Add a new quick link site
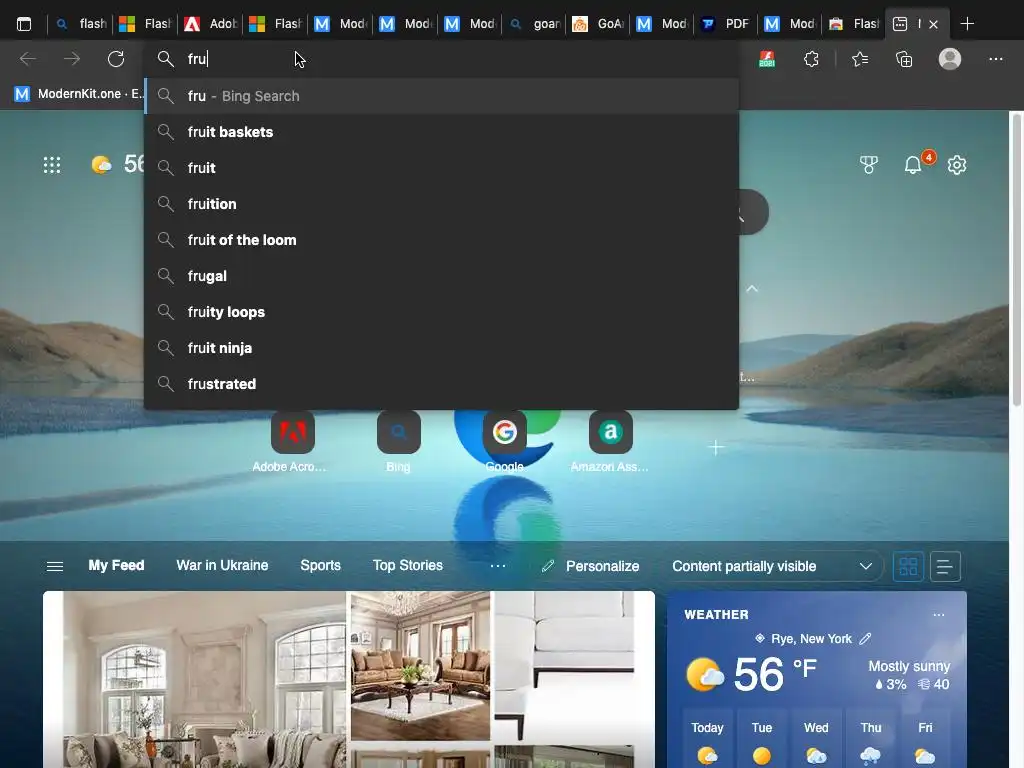The image size is (1024, 768). (716, 447)
